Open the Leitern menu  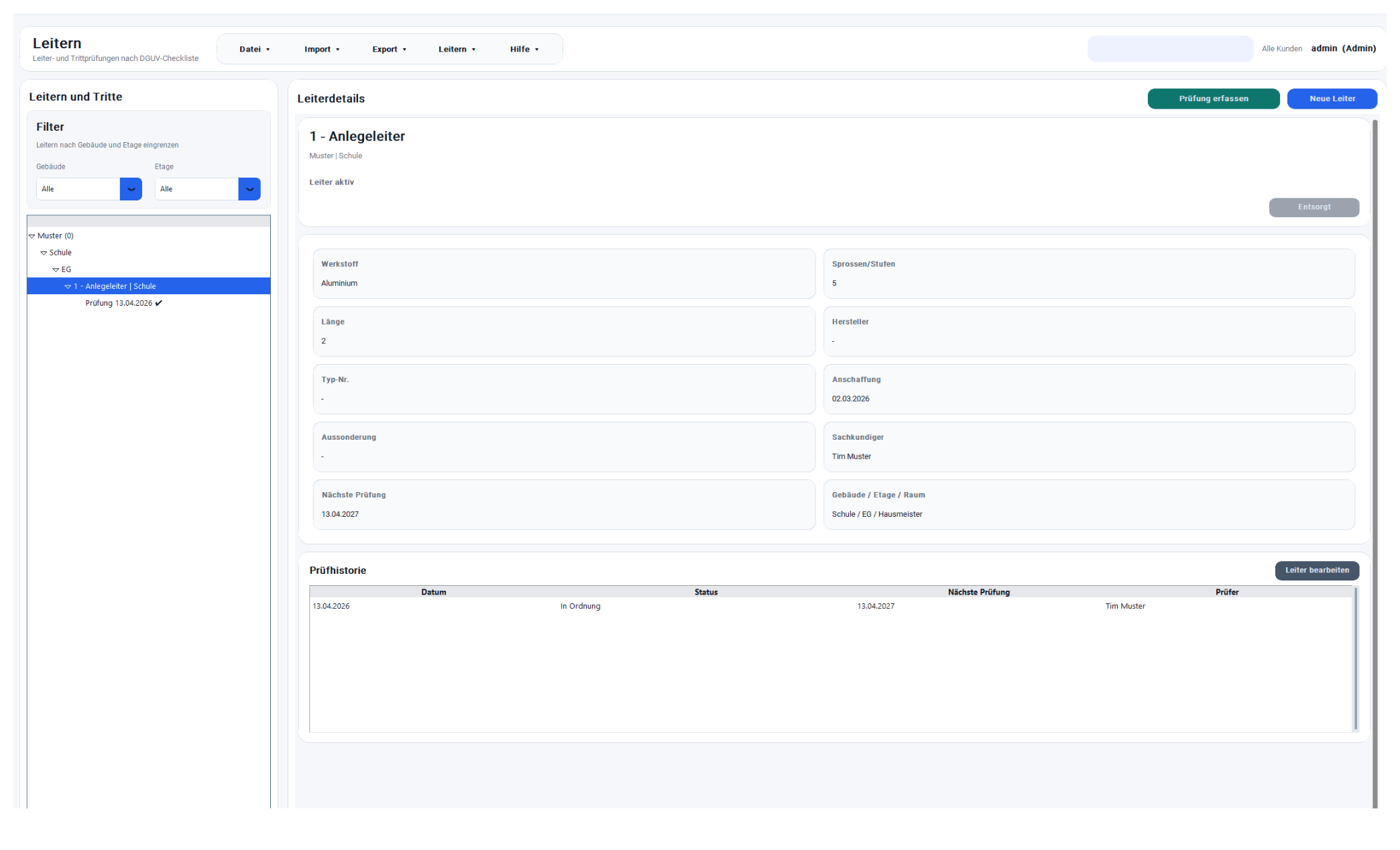[x=457, y=49]
